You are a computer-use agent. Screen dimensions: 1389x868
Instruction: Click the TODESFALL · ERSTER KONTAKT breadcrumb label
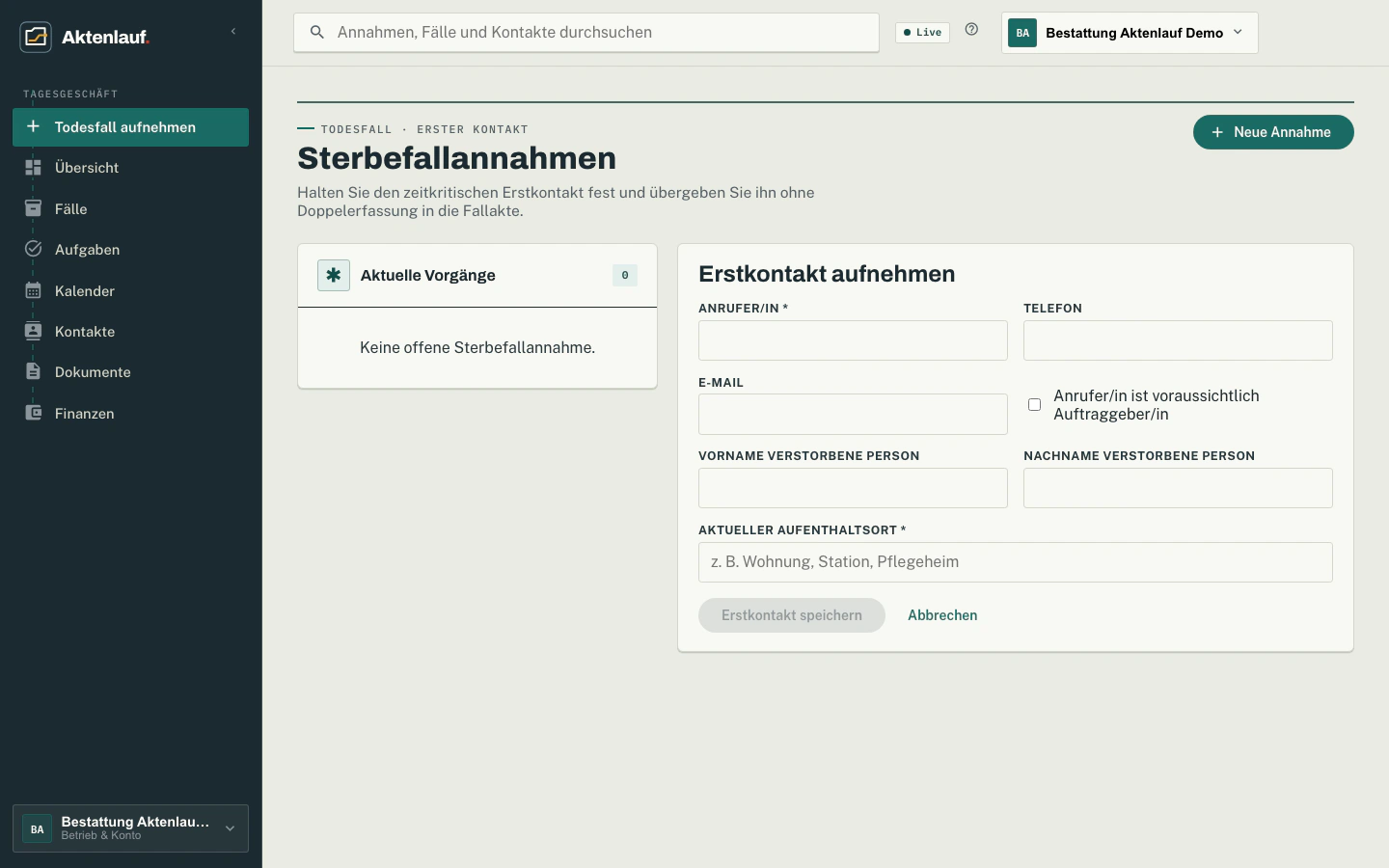point(424,129)
